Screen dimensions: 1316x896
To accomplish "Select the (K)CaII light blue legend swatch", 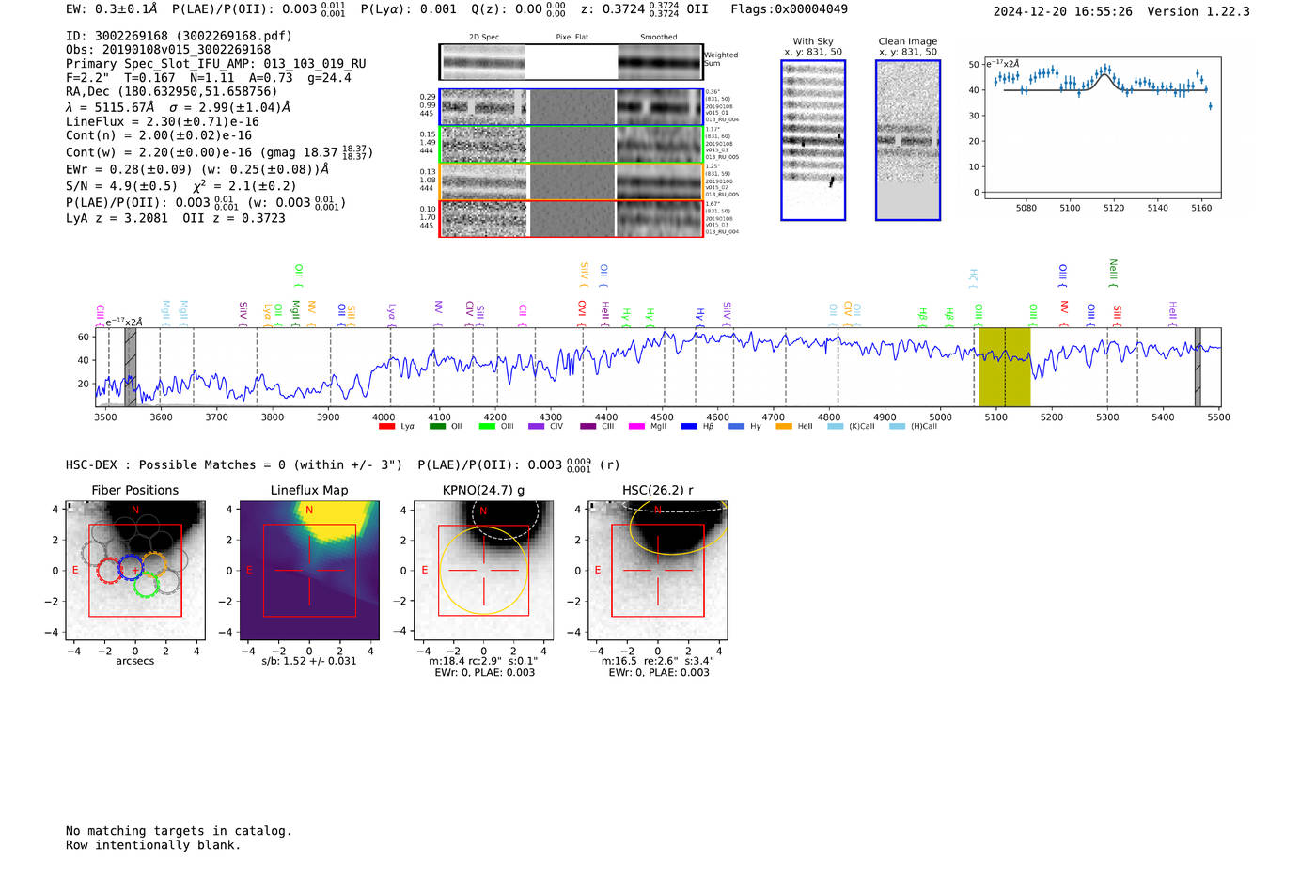I will [x=835, y=426].
